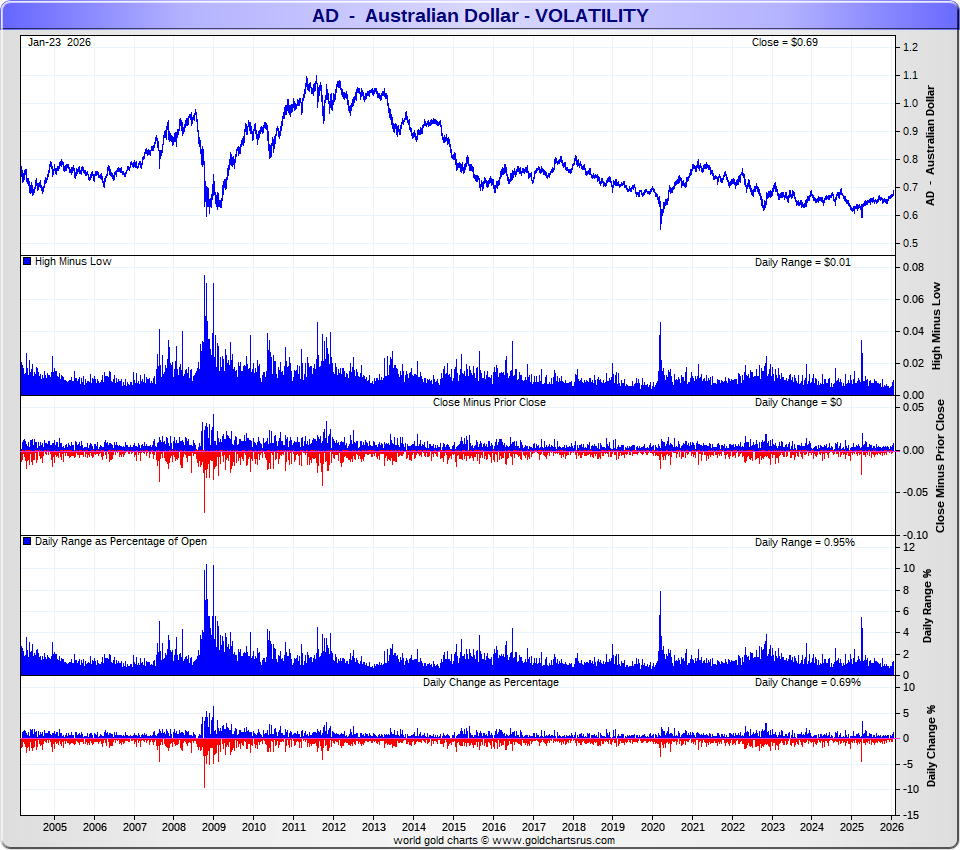Click the 2007 label on the time axis

tap(135, 827)
